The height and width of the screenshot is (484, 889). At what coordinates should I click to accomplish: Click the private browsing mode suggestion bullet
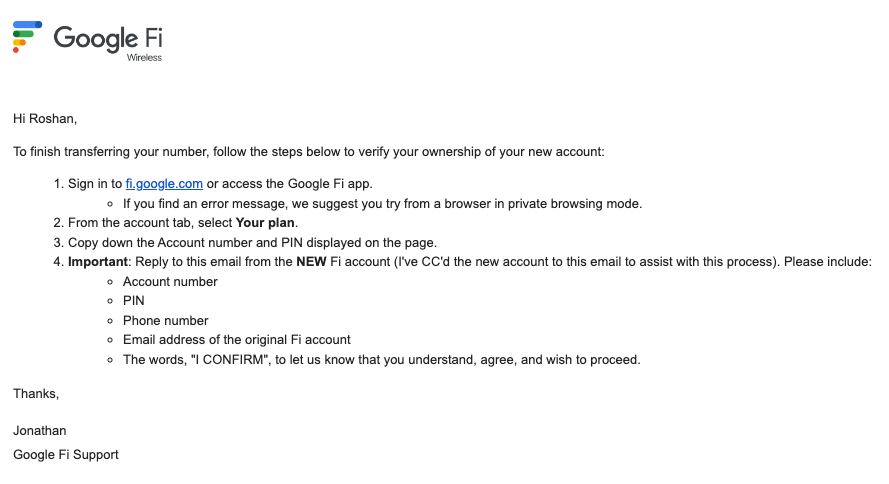point(382,204)
